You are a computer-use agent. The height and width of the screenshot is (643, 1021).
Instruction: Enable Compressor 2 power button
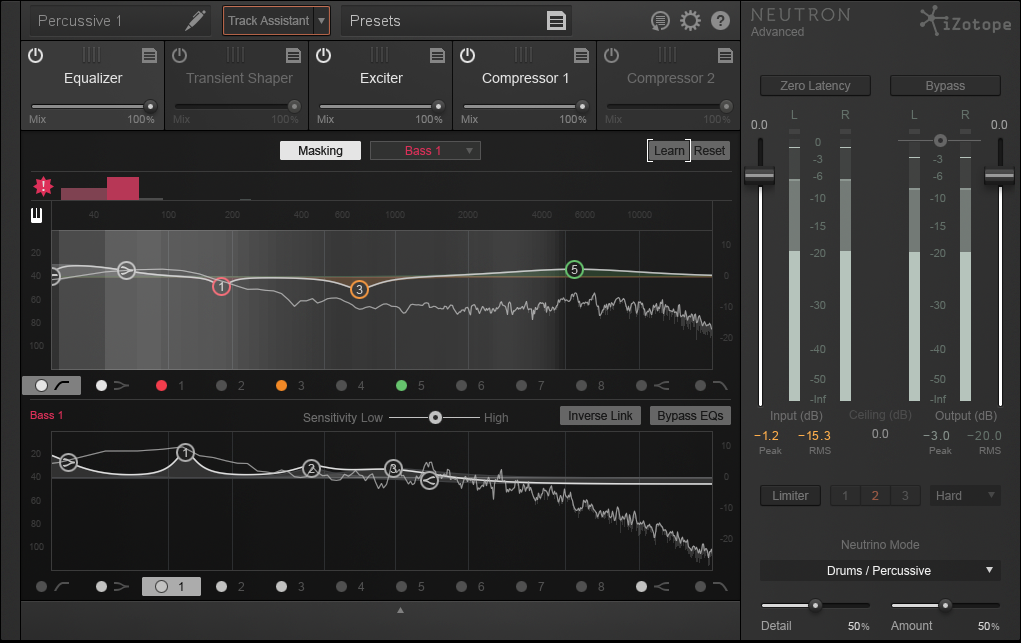click(611, 55)
